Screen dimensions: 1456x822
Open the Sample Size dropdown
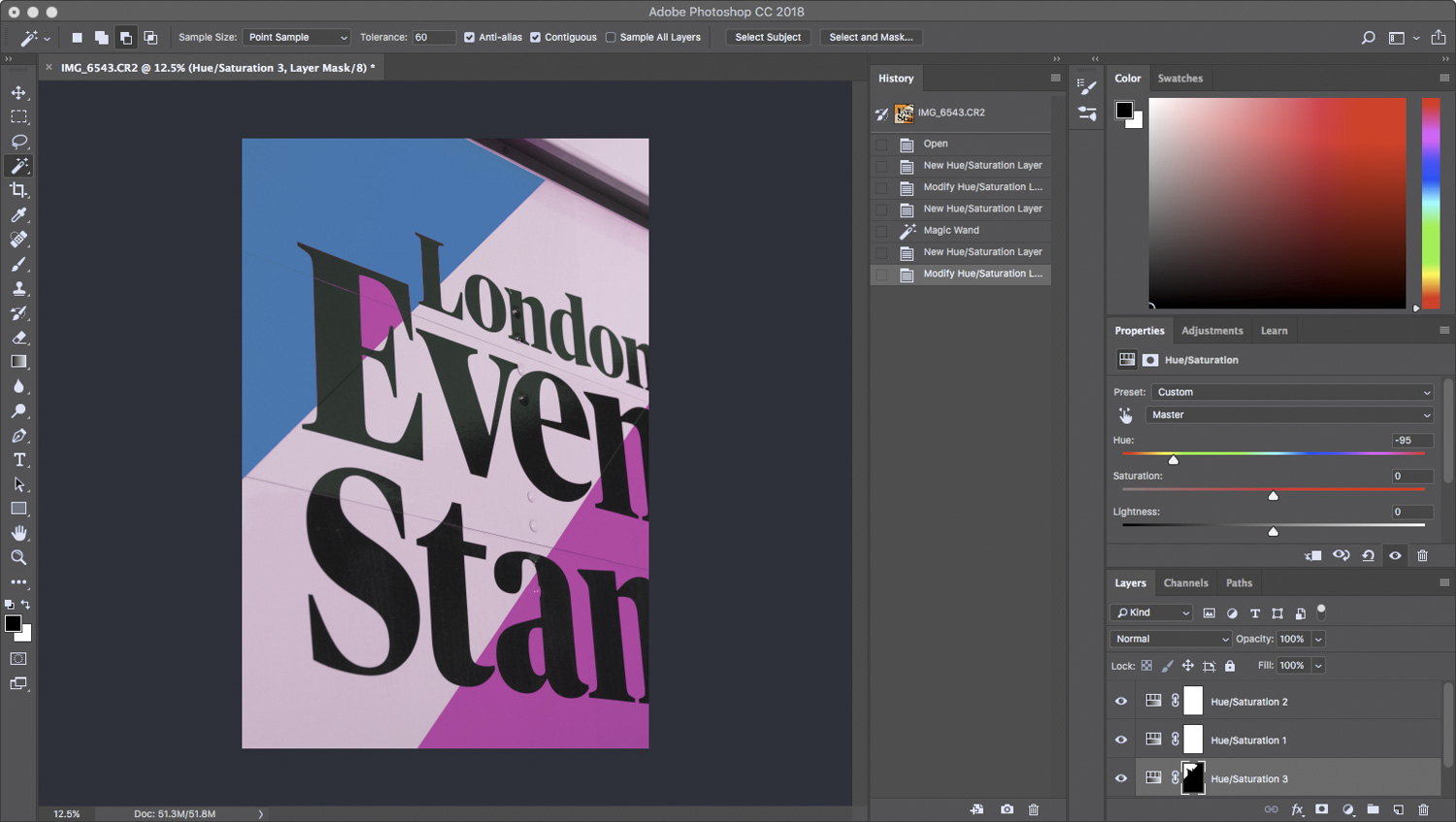click(x=297, y=38)
